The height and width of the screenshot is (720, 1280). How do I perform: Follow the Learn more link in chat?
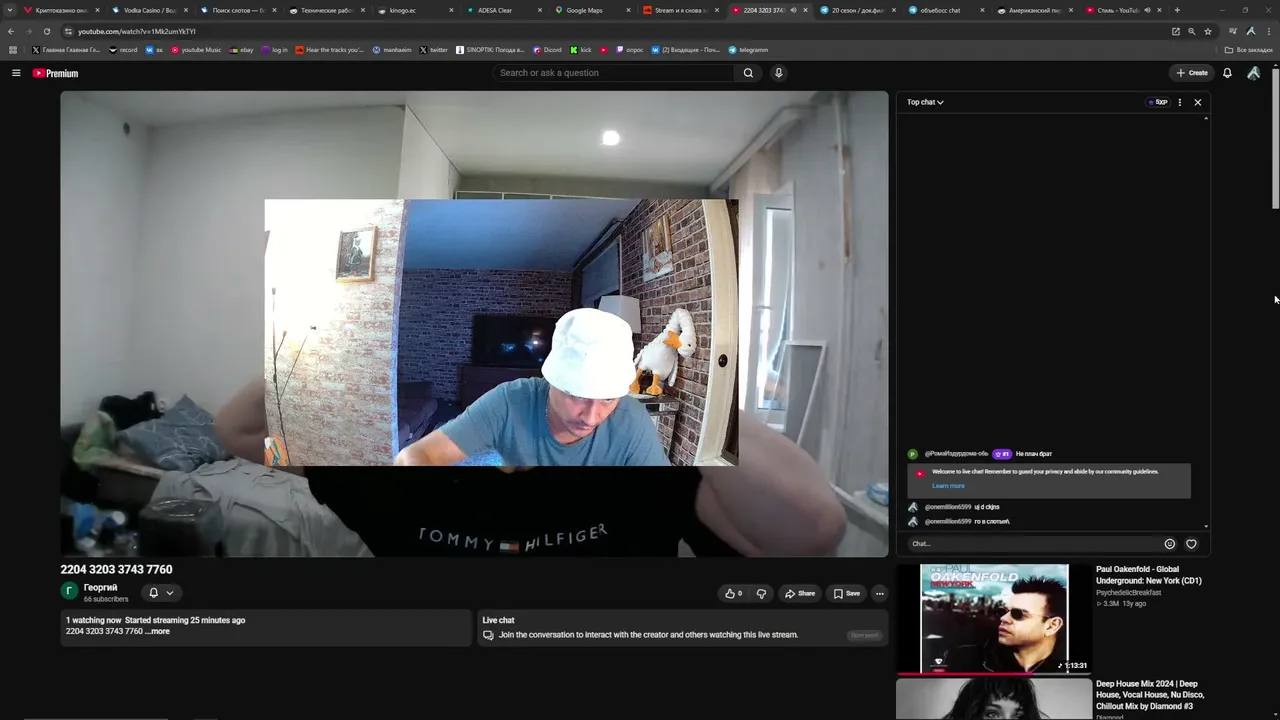(x=948, y=486)
